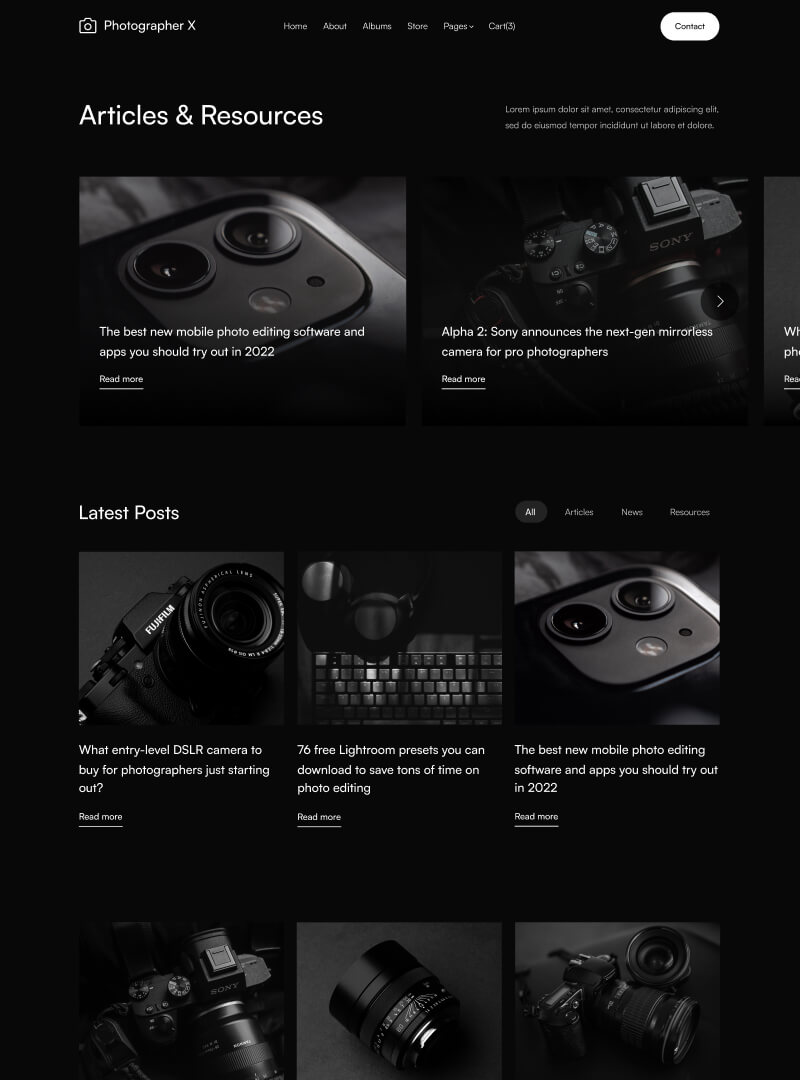Viewport: 800px width, 1080px height.
Task: Read more on Lightroom presets post
Action: click(319, 818)
